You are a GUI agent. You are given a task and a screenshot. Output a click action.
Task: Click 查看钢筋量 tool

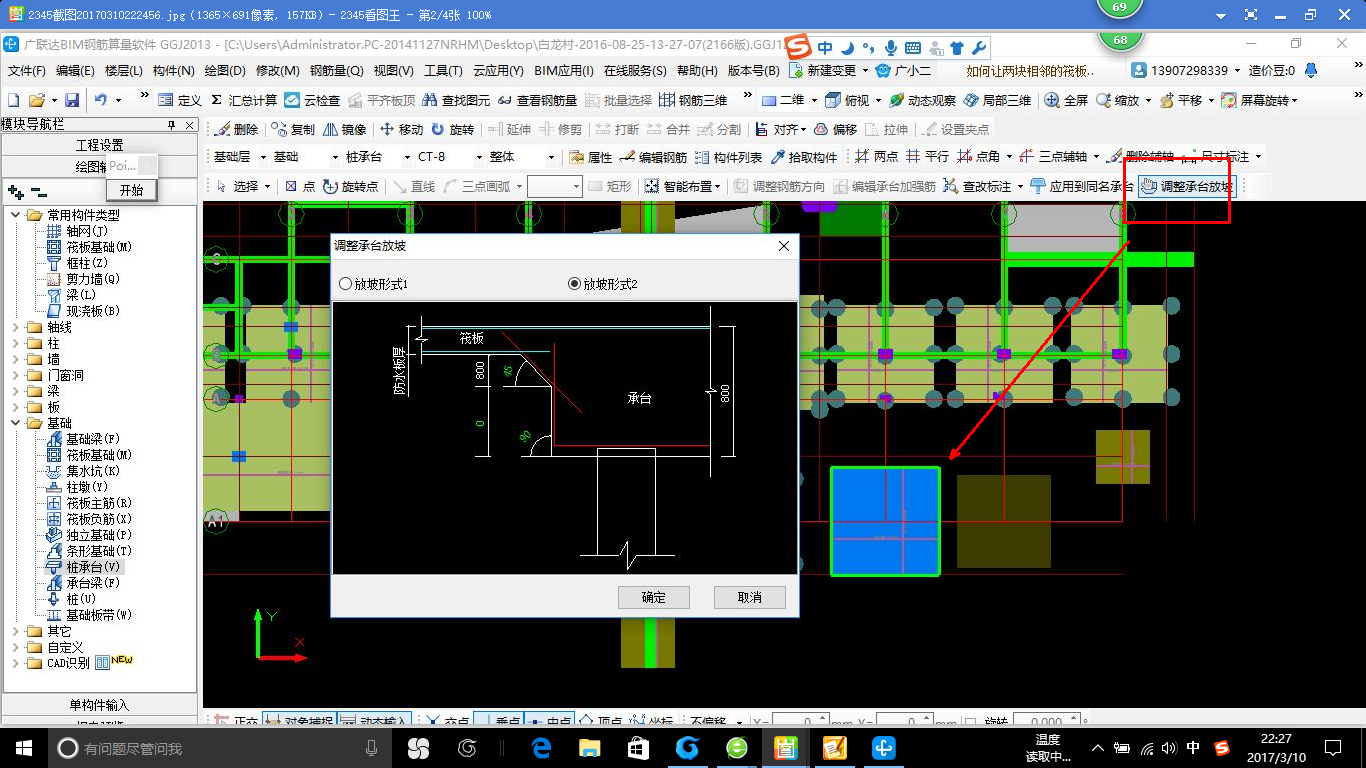536,100
